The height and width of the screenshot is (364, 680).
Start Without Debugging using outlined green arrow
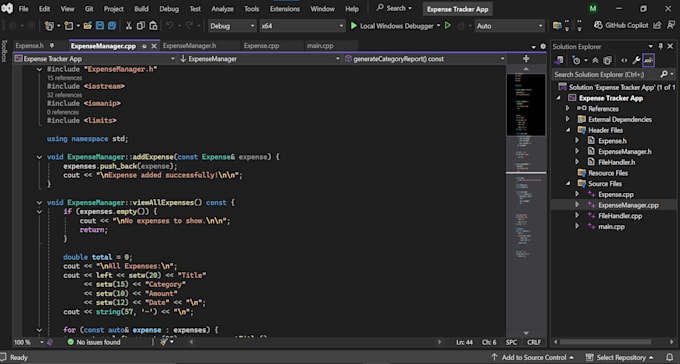[x=448, y=26]
